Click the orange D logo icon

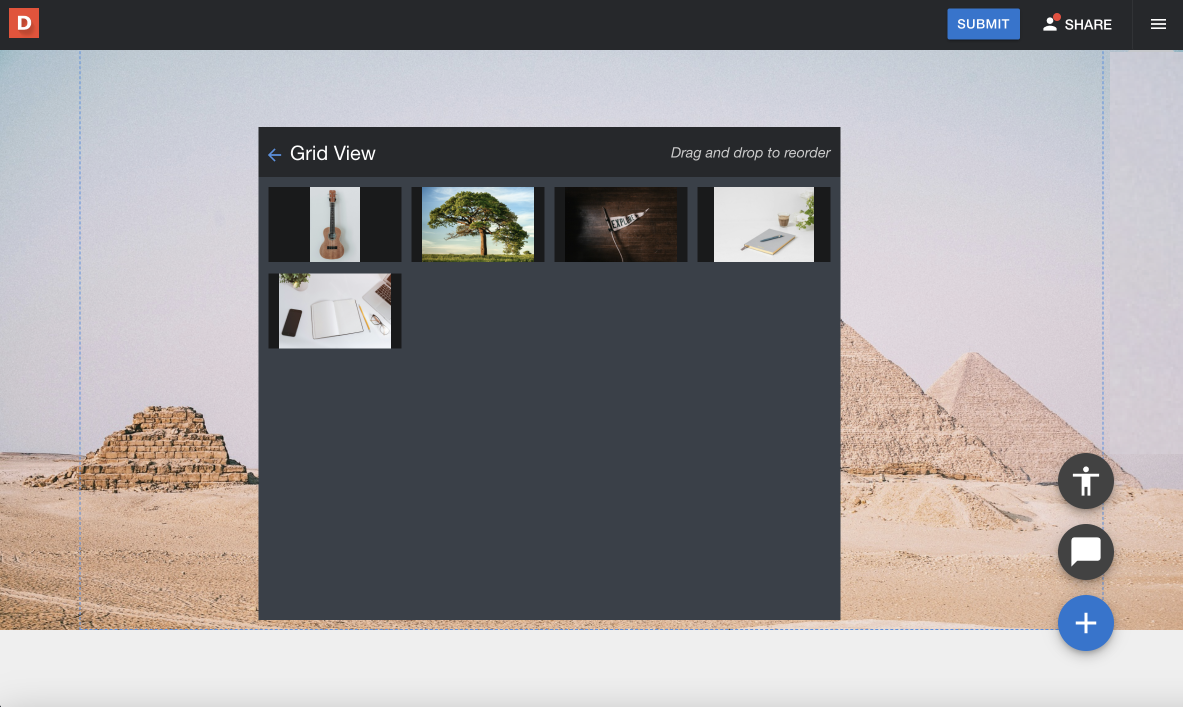click(x=24, y=23)
